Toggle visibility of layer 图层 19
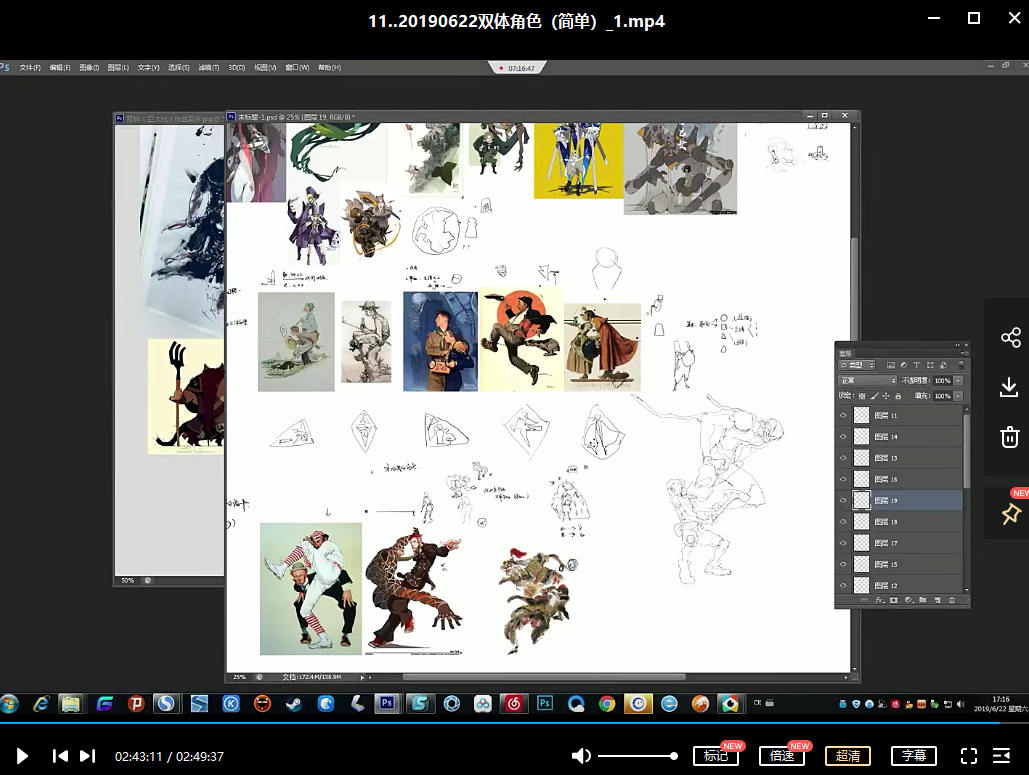The height and width of the screenshot is (775, 1029). (x=843, y=500)
